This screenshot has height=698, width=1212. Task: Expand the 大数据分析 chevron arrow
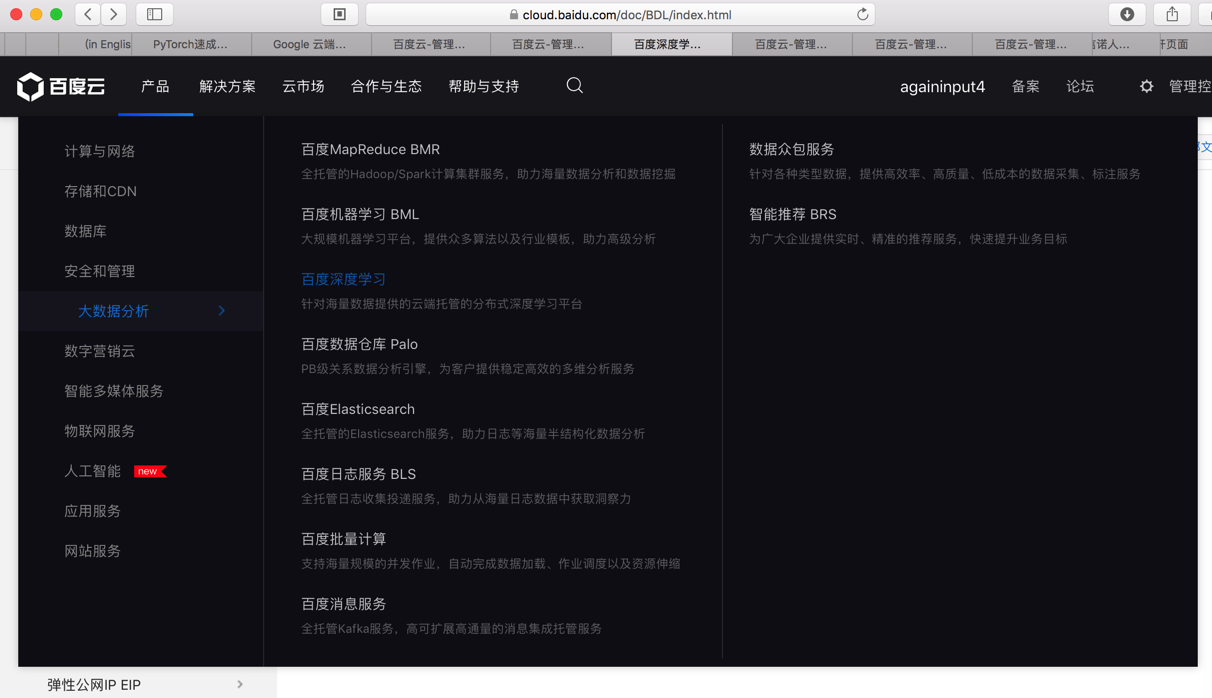(222, 311)
